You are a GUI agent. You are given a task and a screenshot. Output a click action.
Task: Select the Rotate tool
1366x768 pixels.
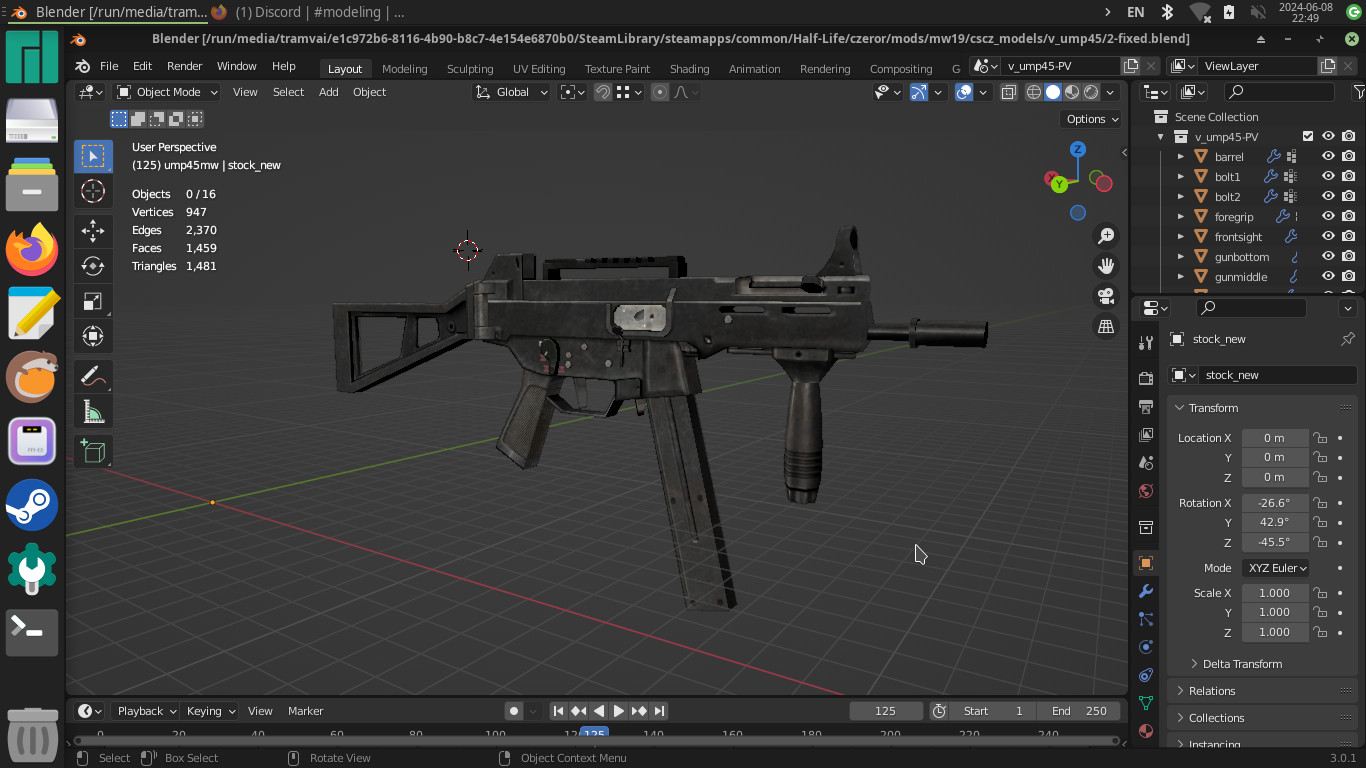click(x=93, y=266)
